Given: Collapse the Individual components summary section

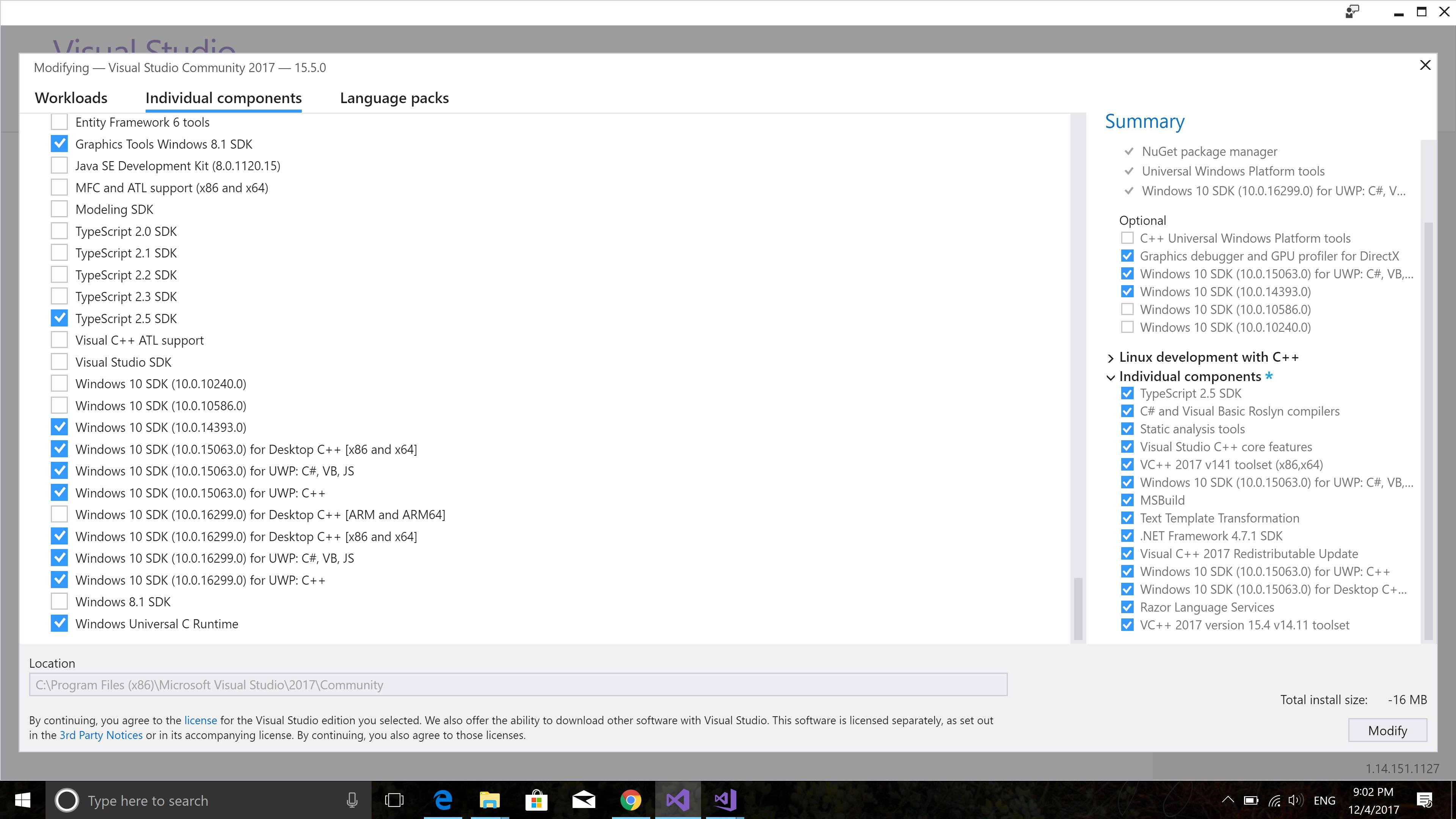Looking at the screenshot, I should [1111, 377].
